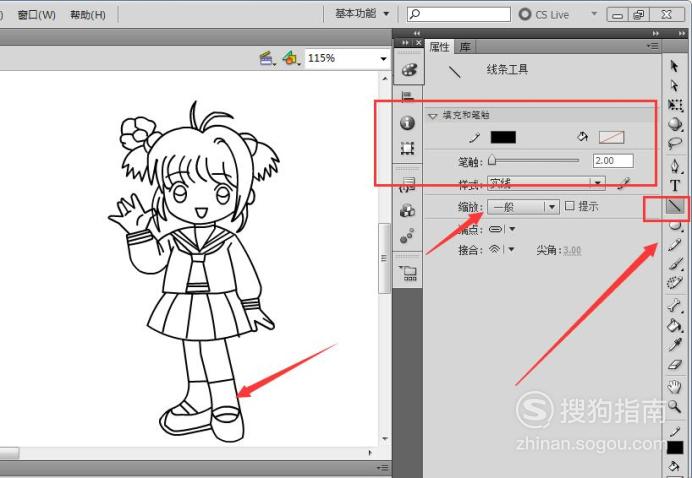This screenshot has width=692, height=478.
Task: Click the horizontal scroll-right arrow
Action: click(370, 452)
